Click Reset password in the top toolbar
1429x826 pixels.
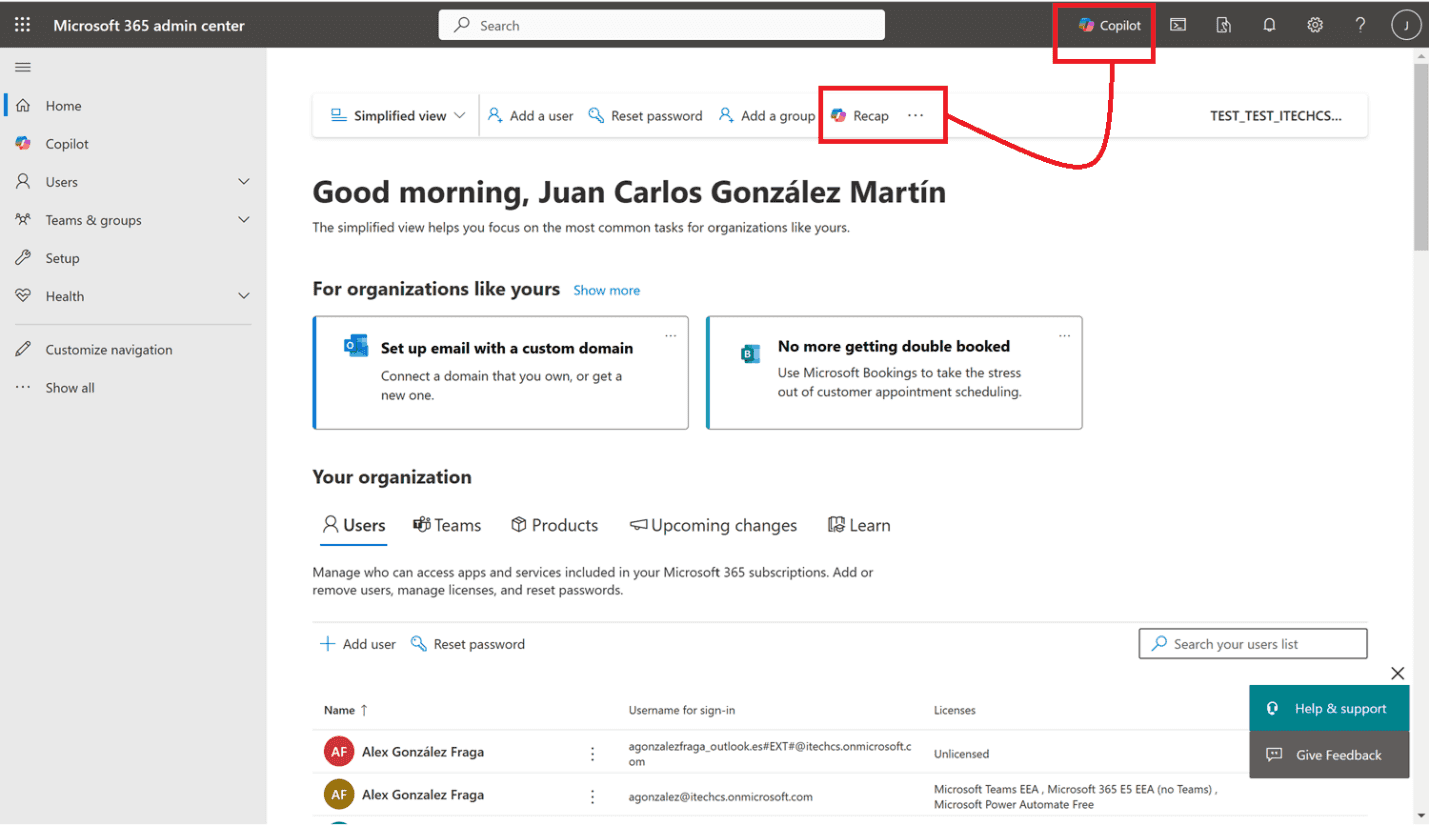tap(645, 115)
